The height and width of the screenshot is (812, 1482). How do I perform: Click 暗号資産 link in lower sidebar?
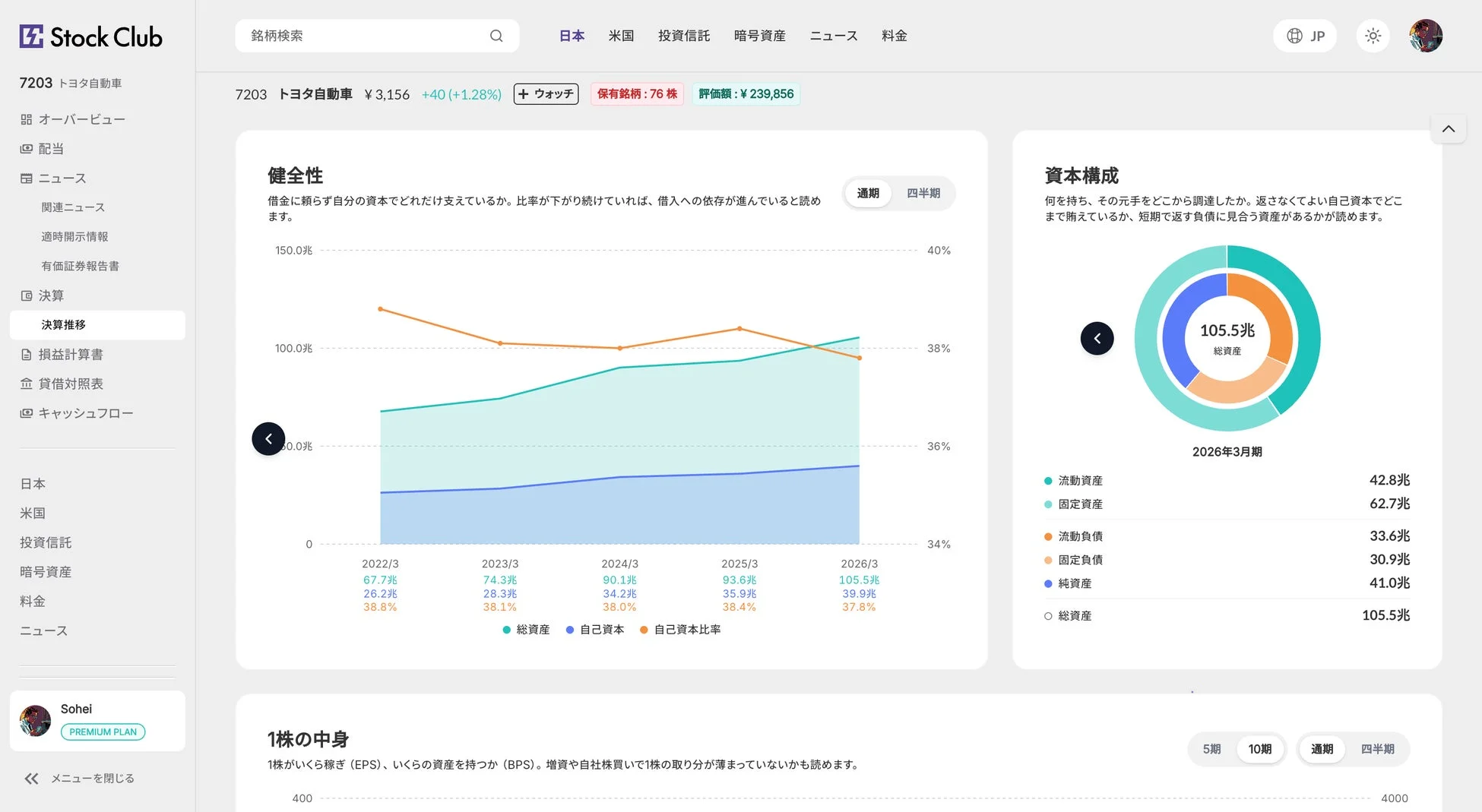[x=46, y=572]
